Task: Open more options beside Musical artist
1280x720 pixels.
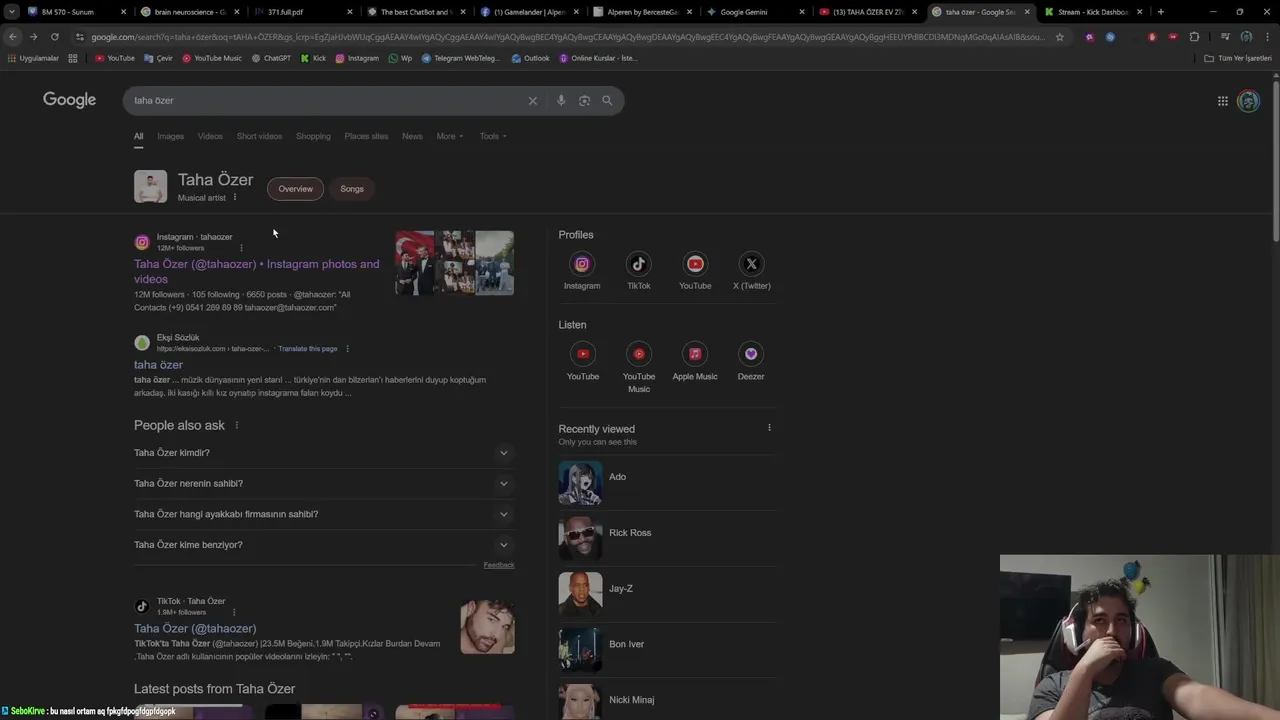Action: (235, 197)
